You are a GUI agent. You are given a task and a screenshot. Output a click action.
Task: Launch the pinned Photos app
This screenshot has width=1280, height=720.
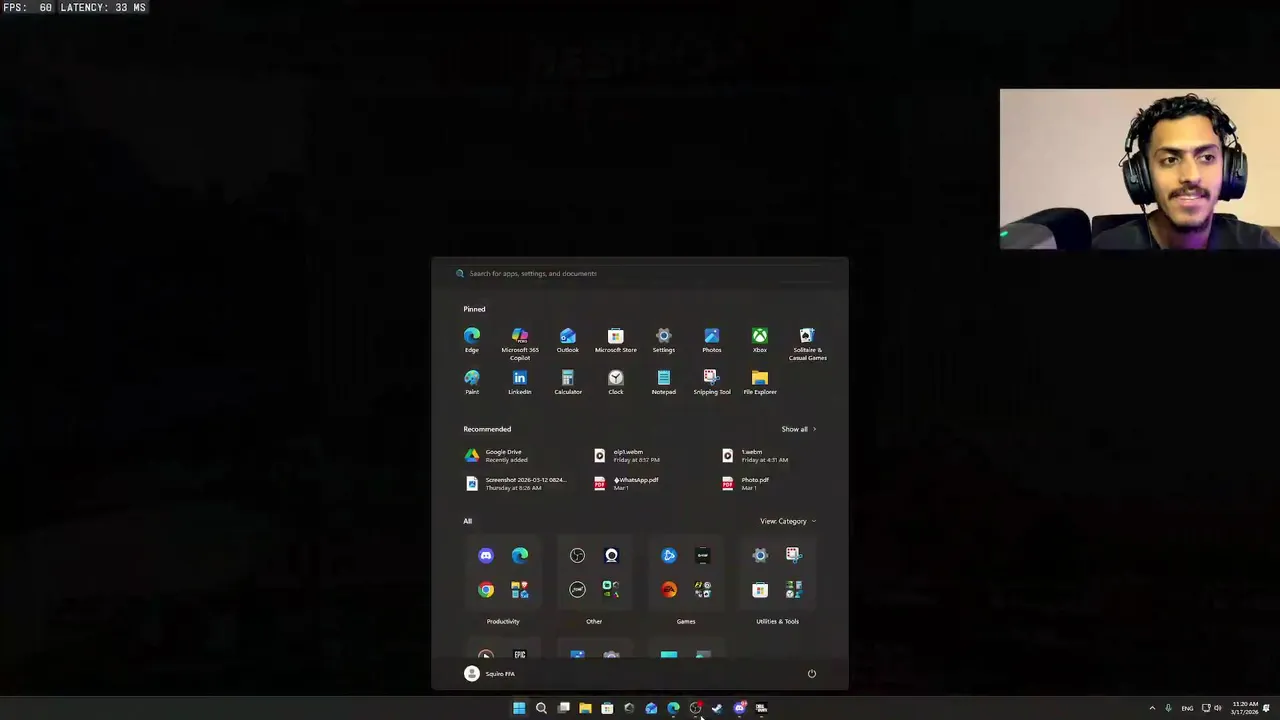(712, 340)
